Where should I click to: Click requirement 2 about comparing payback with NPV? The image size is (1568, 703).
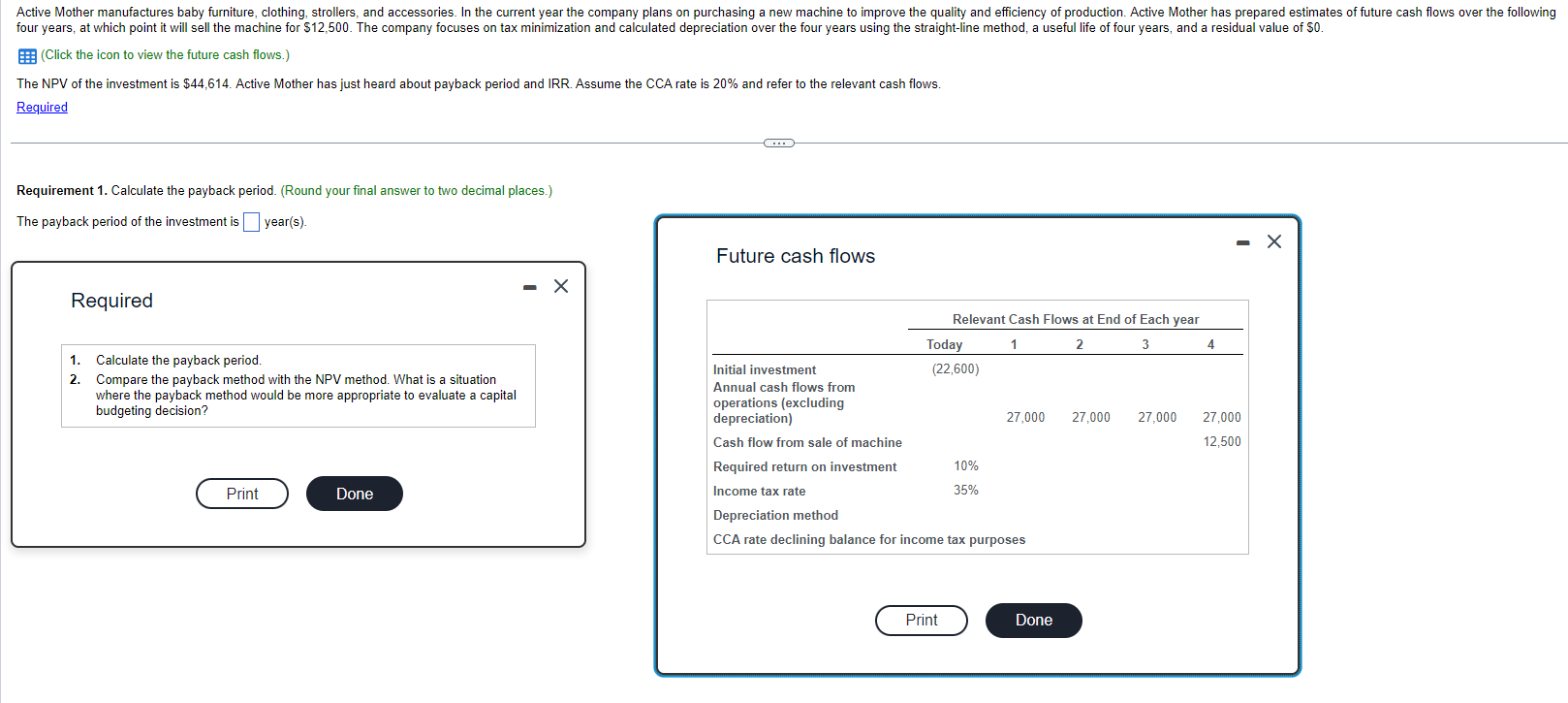click(305, 396)
